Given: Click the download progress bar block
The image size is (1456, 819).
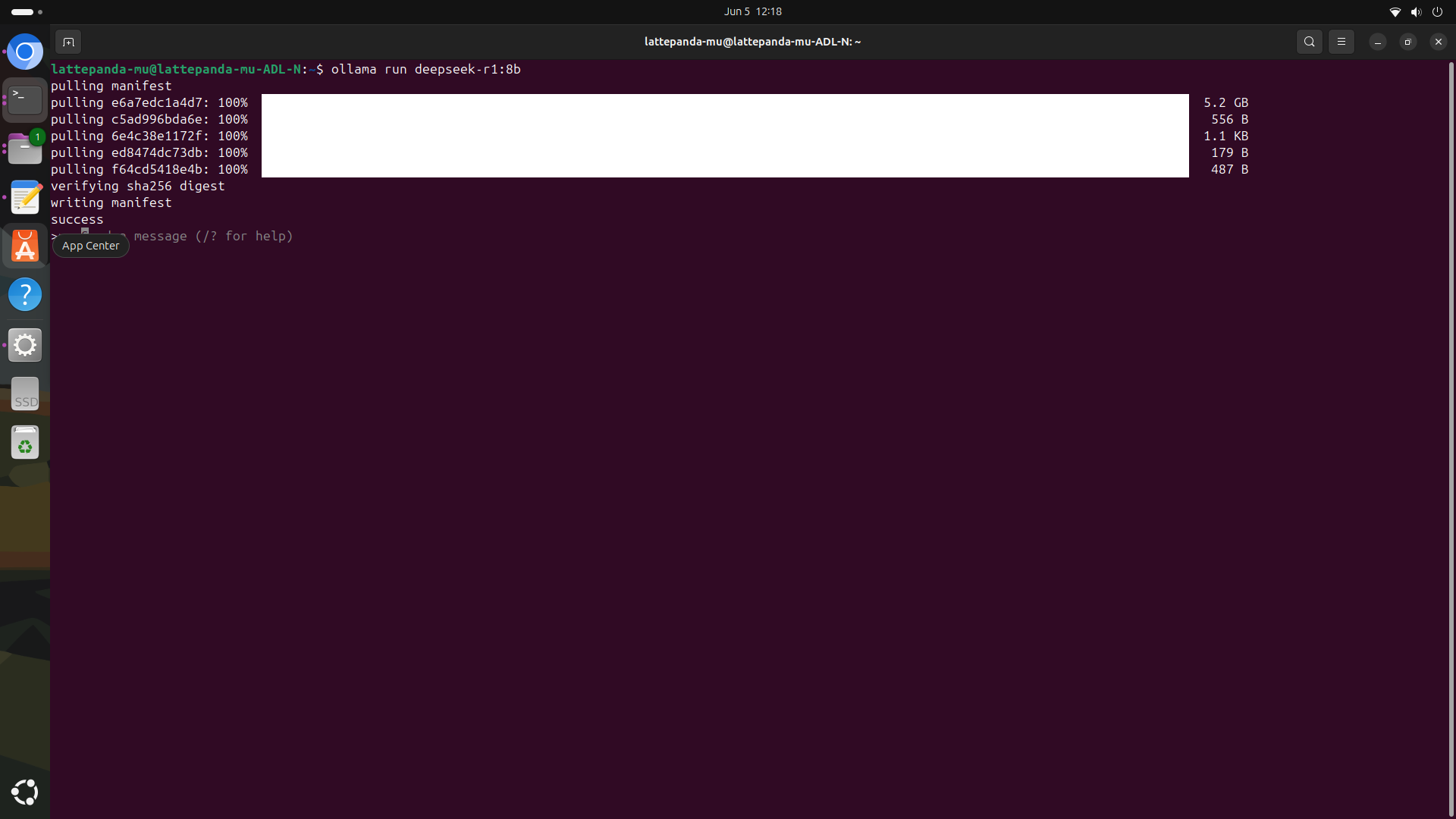Looking at the screenshot, I should [x=725, y=136].
